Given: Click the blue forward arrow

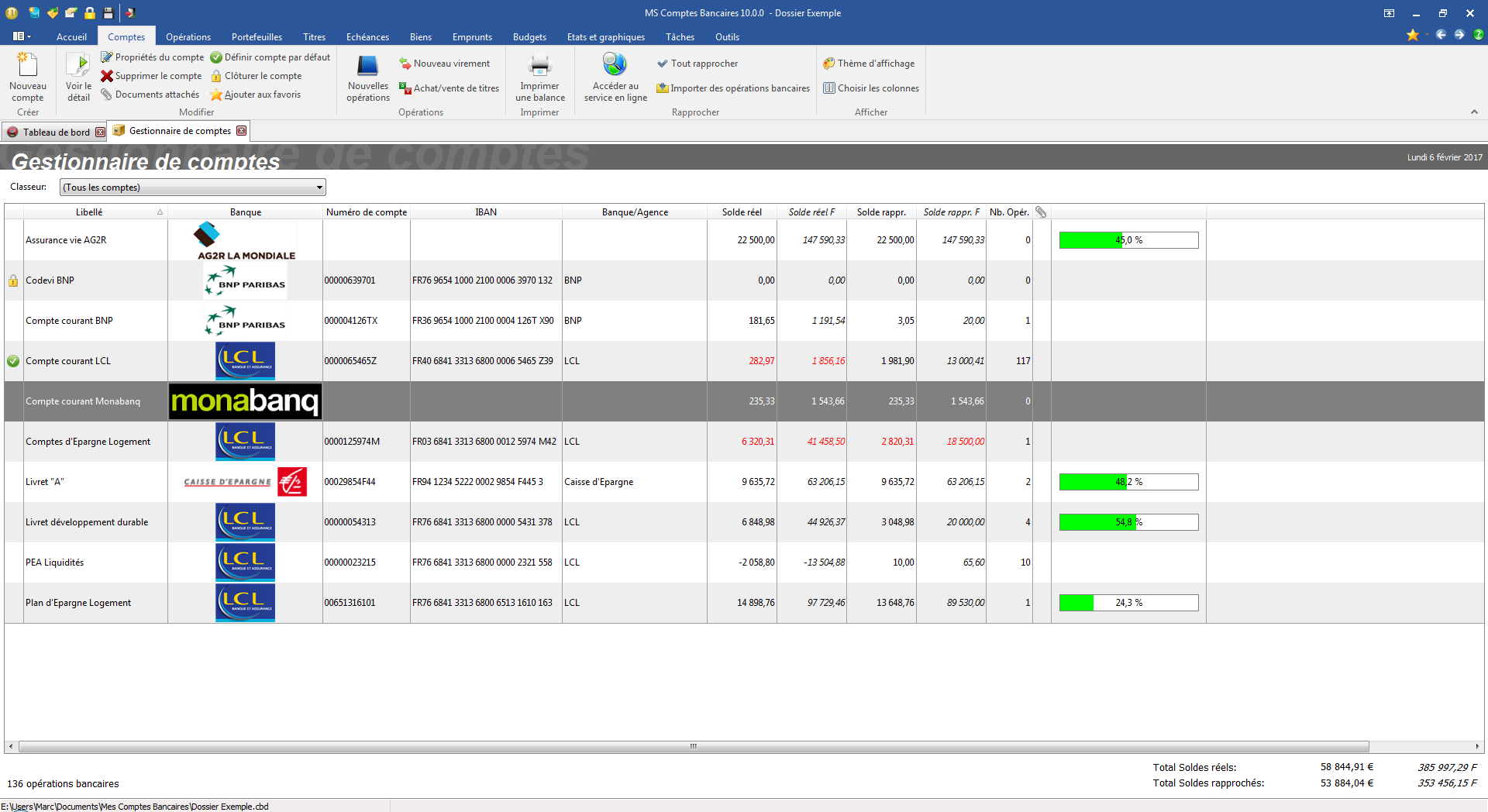Looking at the screenshot, I should (x=1459, y=35).
